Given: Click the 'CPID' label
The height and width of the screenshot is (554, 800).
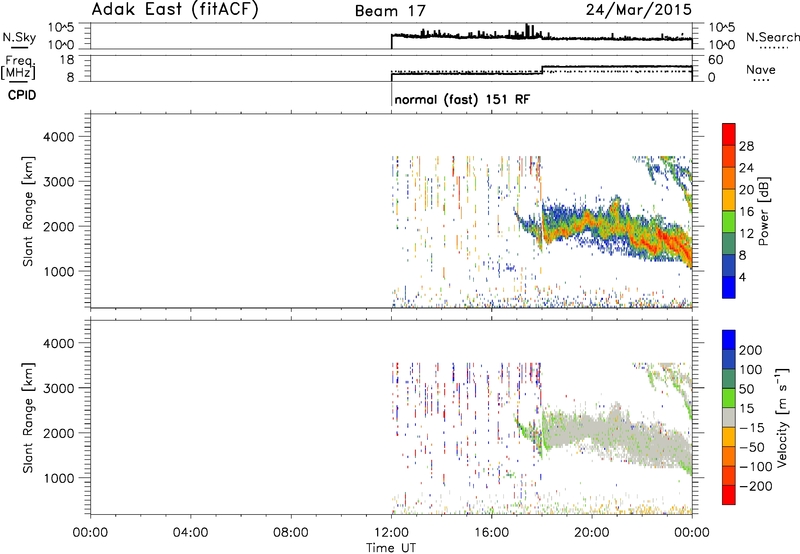Looking at the screenshot, I should coord(22,95).
